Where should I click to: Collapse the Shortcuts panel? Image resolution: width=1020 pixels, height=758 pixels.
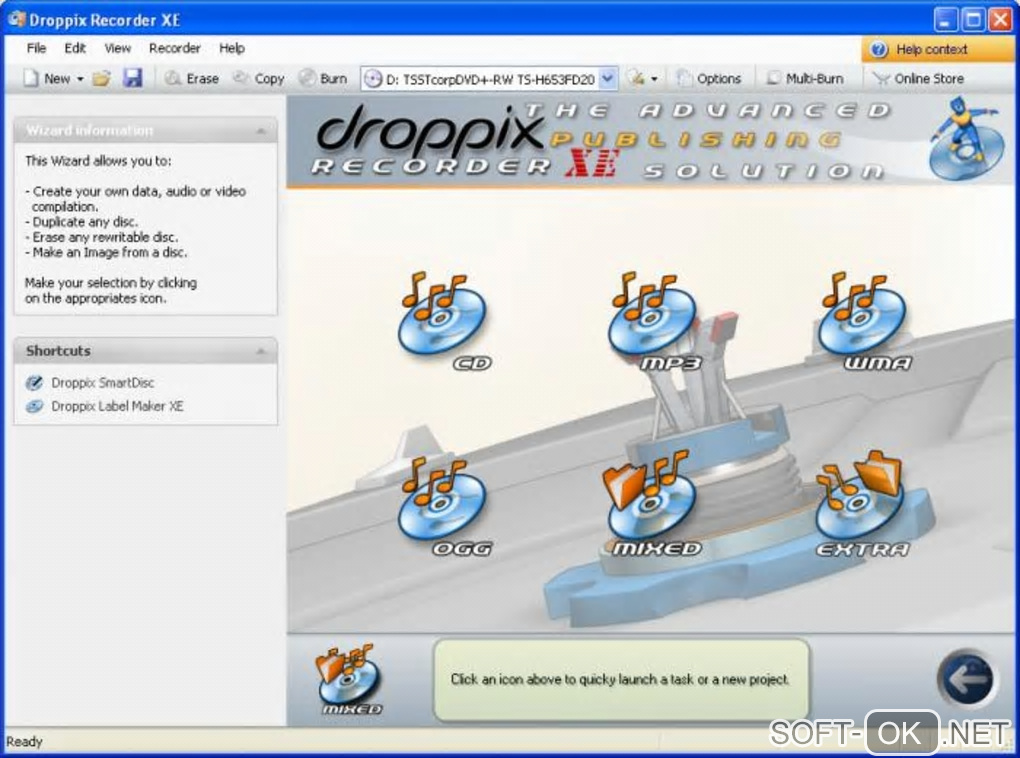(261, 351)
